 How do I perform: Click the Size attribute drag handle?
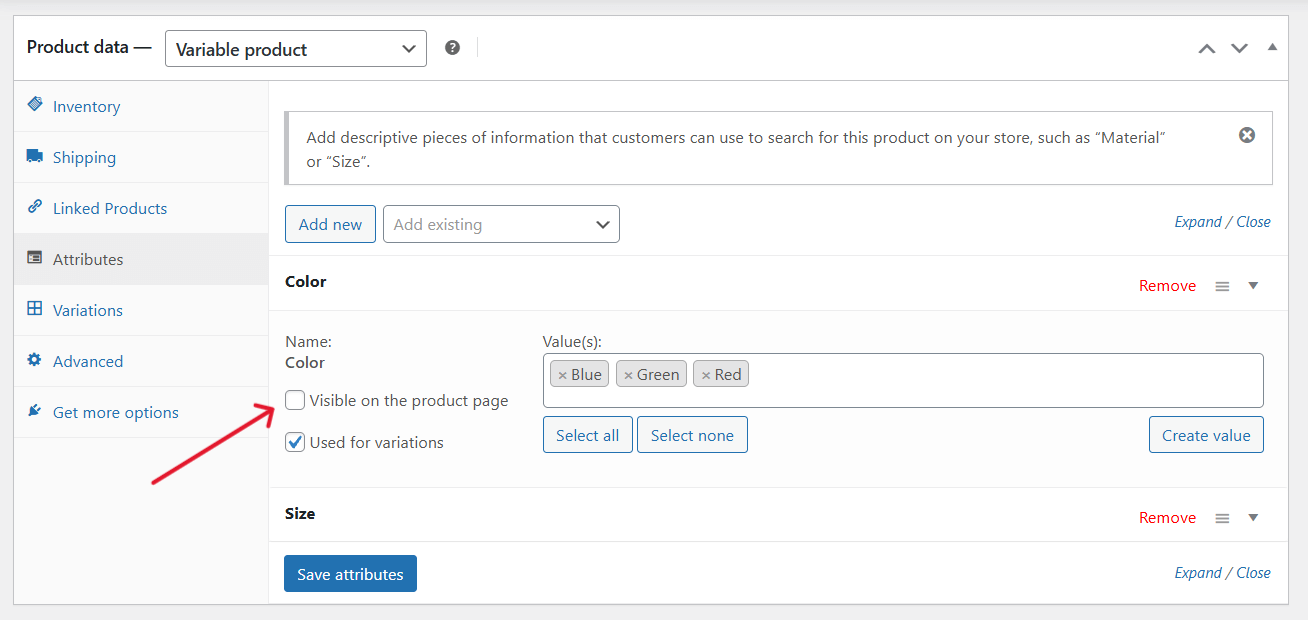click(x=1221, y=517)
